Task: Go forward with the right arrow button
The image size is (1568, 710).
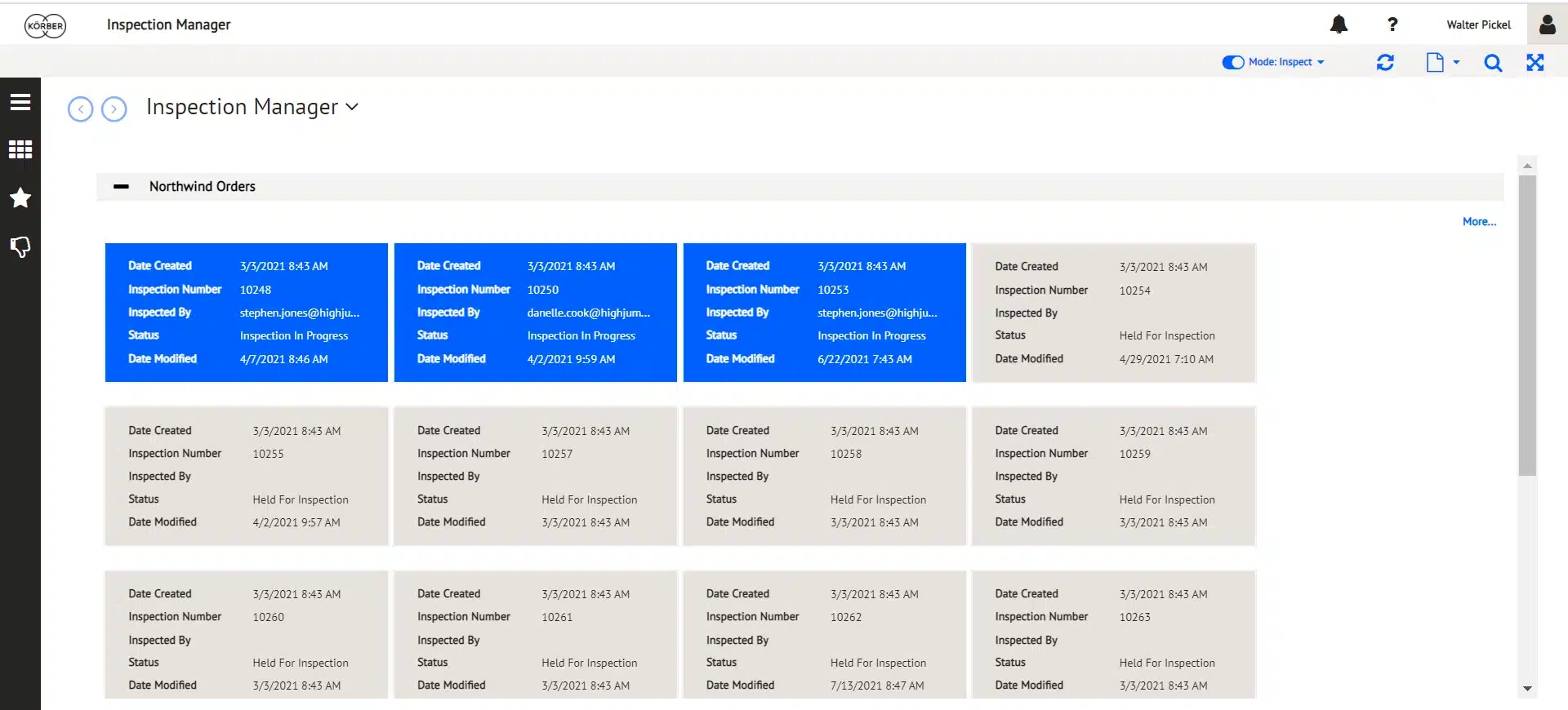Action: (114, 109)
